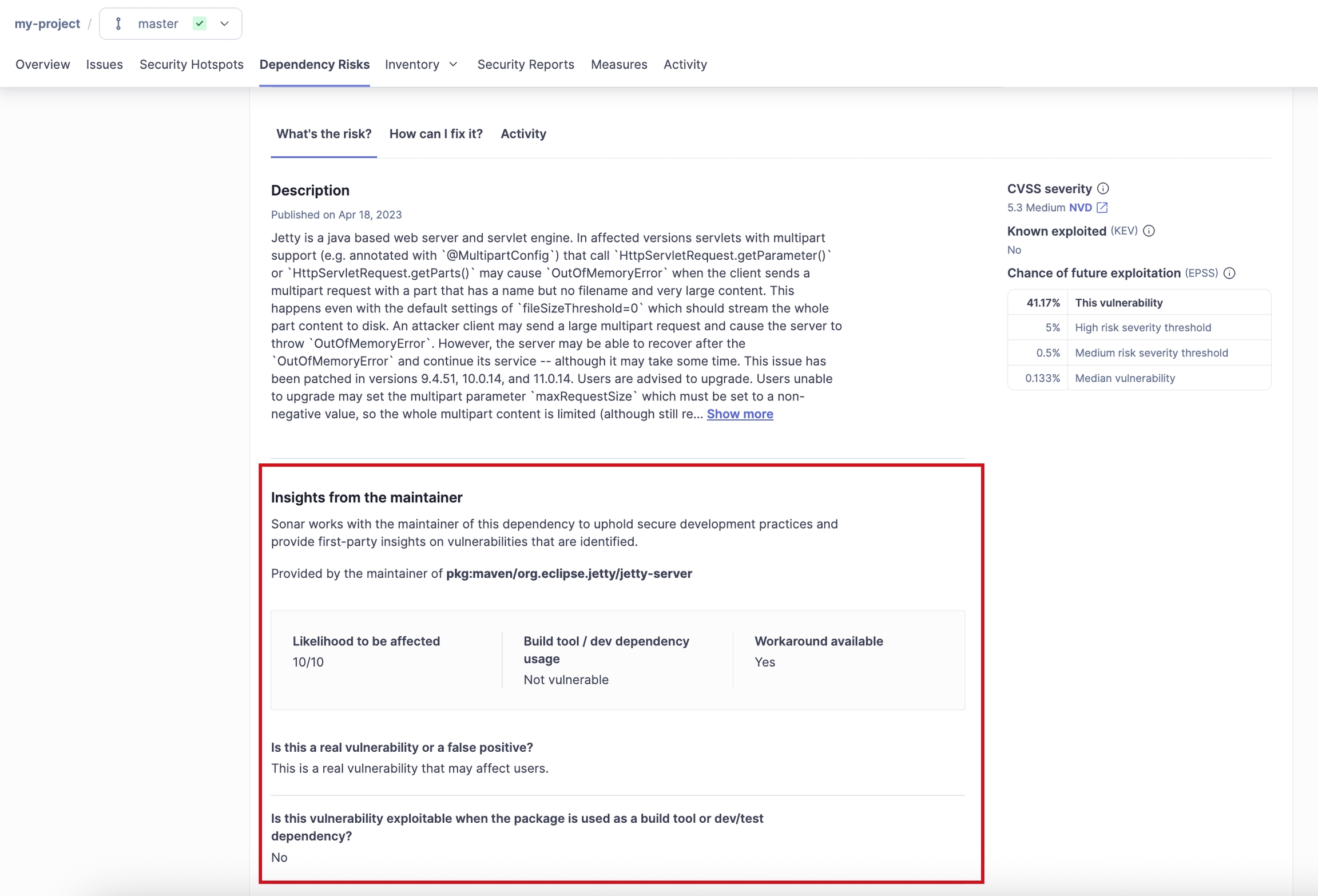Open the Overview tab
This screenshot has width=1318, height=896.
coord(42,65)
